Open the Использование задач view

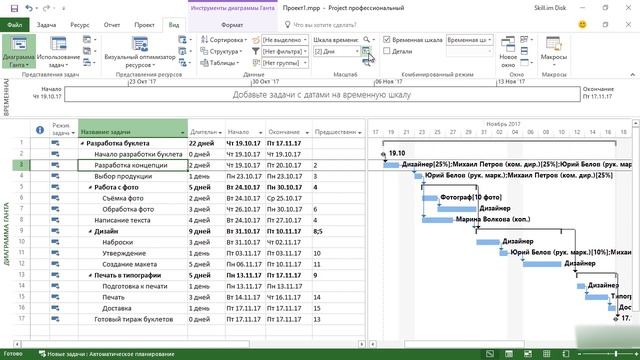(58, 52)
